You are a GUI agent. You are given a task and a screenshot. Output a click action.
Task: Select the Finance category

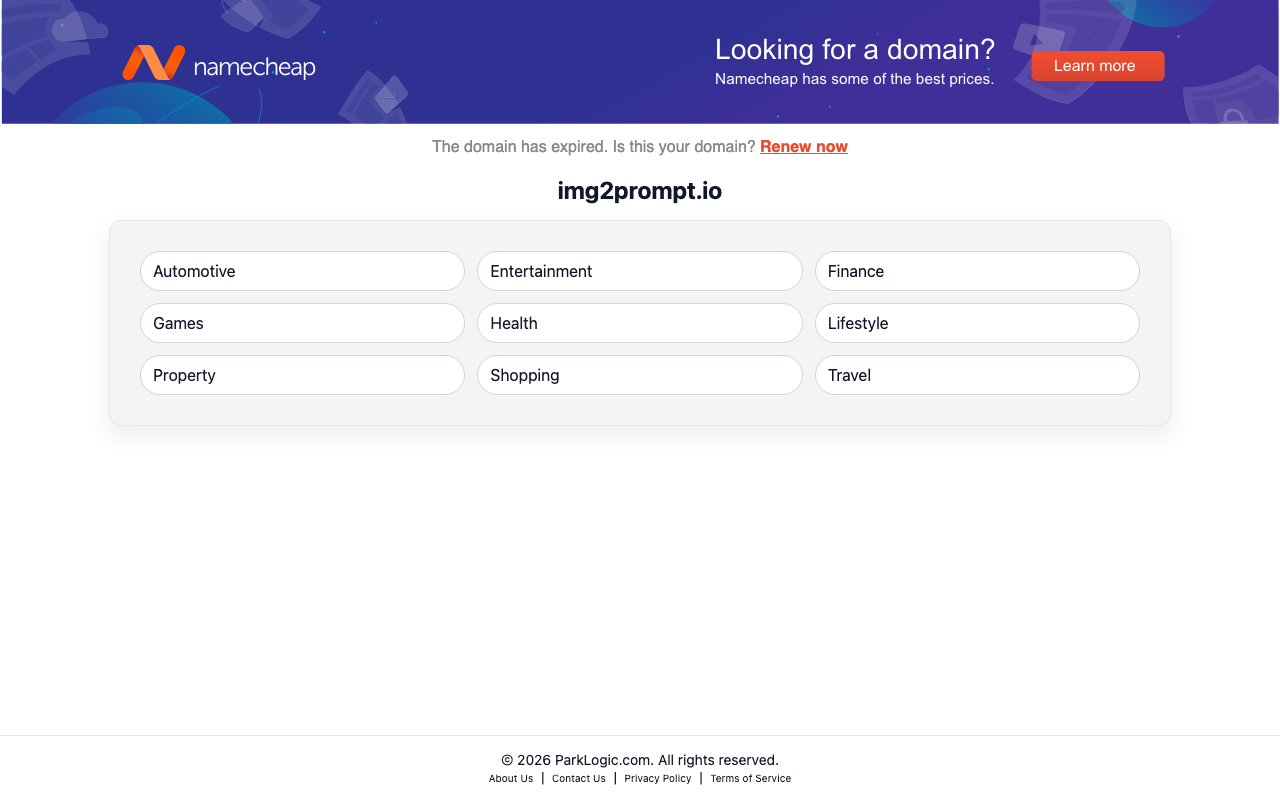pos(977,271)
